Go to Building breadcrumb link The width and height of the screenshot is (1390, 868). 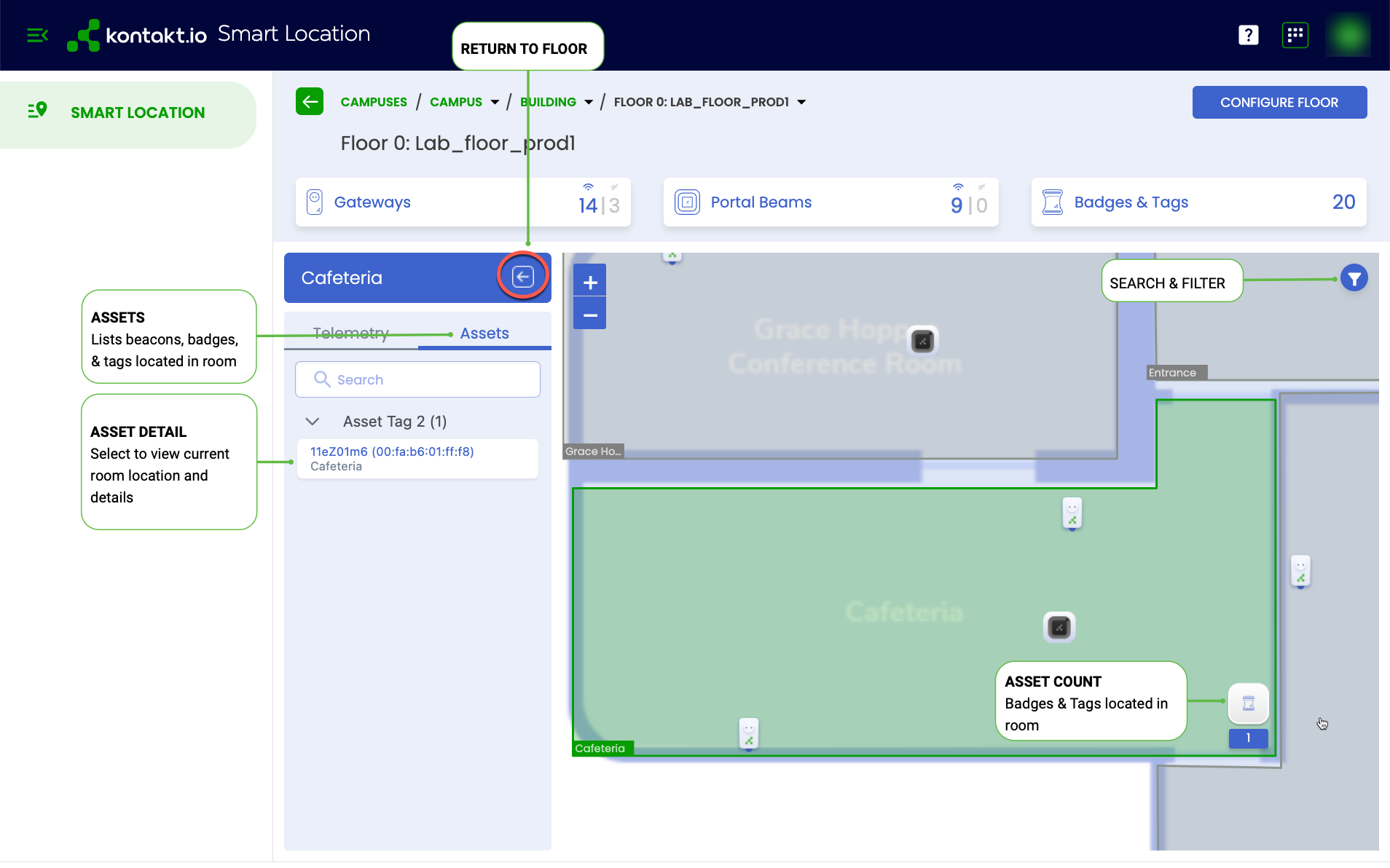pos(548,102)
